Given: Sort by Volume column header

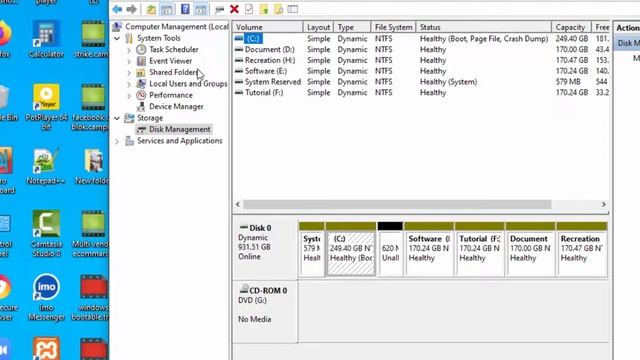Looking at the screenshot, I should point(268,27).
